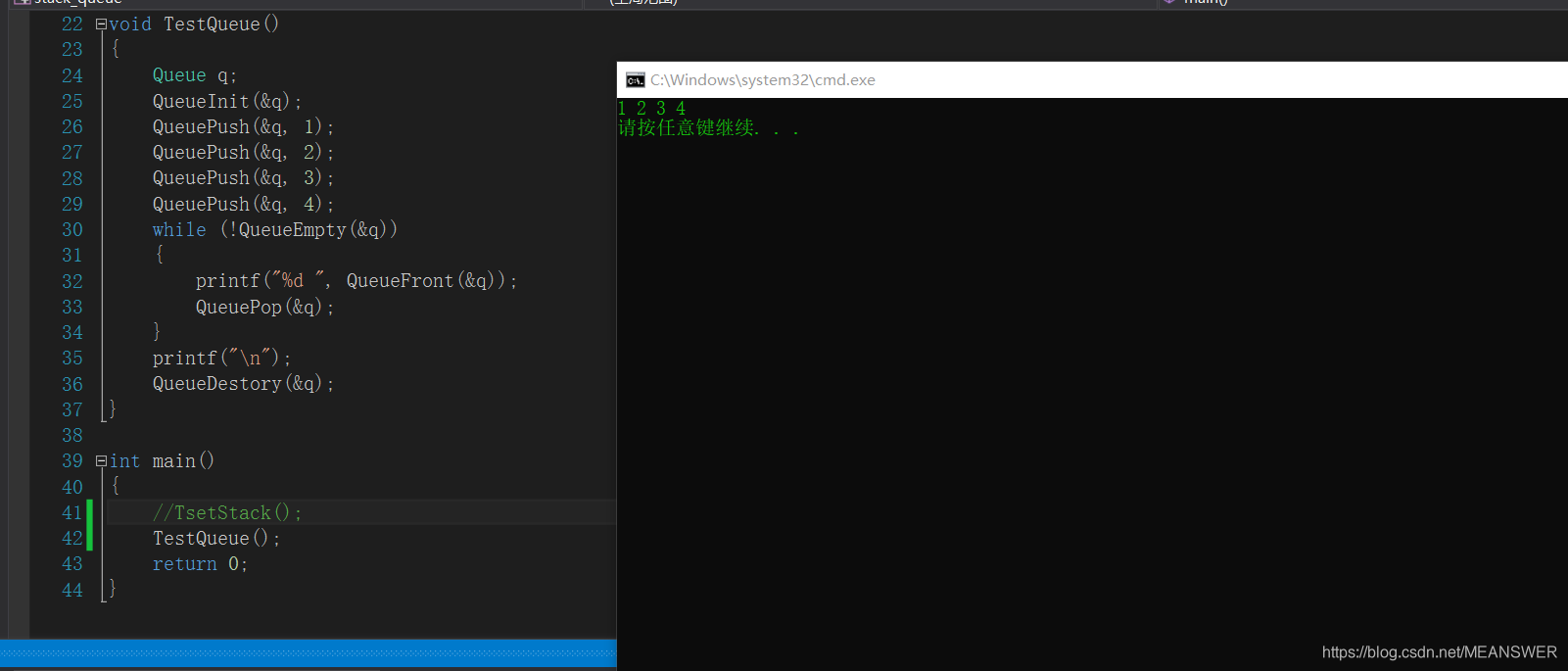Select line number 25 in the gutter
1568x671 pixels.
pos(72,102)
